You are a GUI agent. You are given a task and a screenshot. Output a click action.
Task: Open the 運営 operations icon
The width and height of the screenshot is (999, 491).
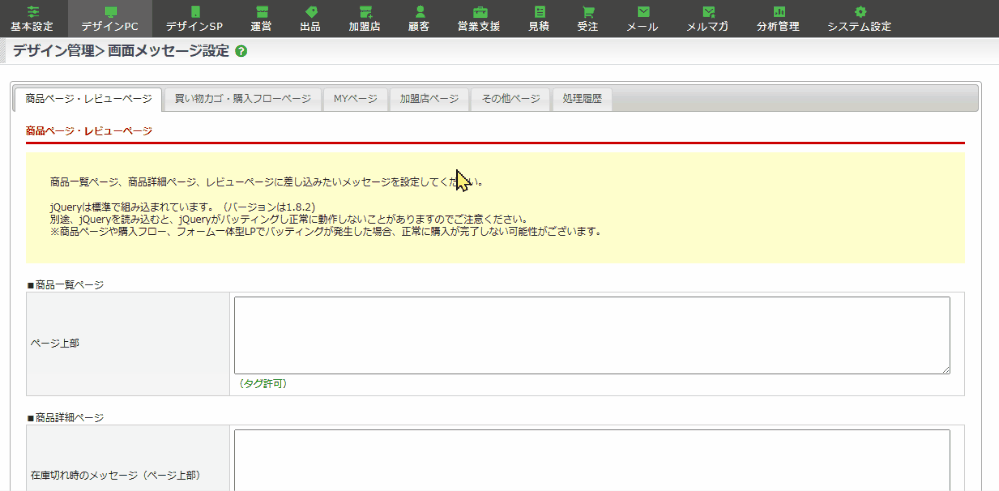(x=260, y=11)
